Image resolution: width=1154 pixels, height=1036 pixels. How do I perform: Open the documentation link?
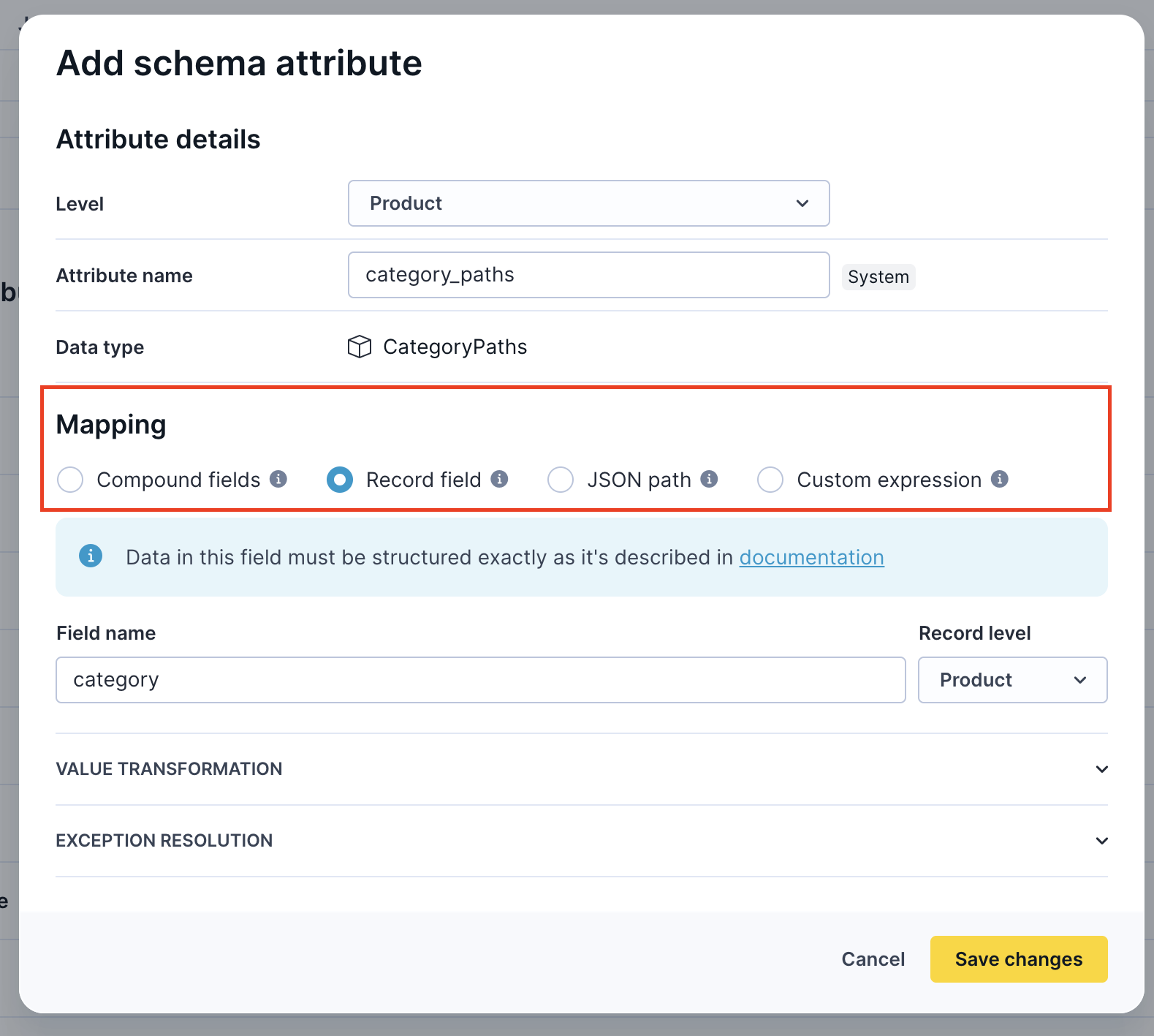(811, 557)
